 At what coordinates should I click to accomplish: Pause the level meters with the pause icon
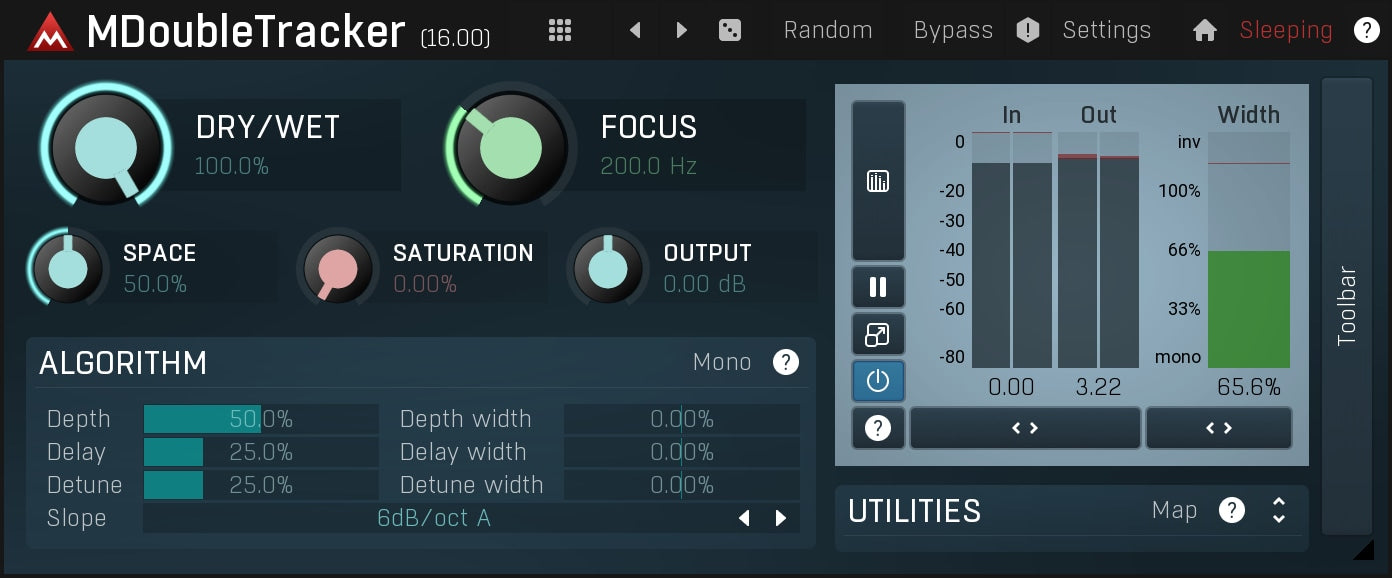pos(878,287)
